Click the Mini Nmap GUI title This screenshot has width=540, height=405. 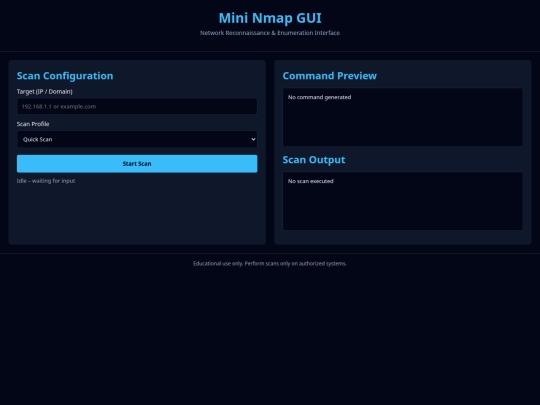[270, 18]
